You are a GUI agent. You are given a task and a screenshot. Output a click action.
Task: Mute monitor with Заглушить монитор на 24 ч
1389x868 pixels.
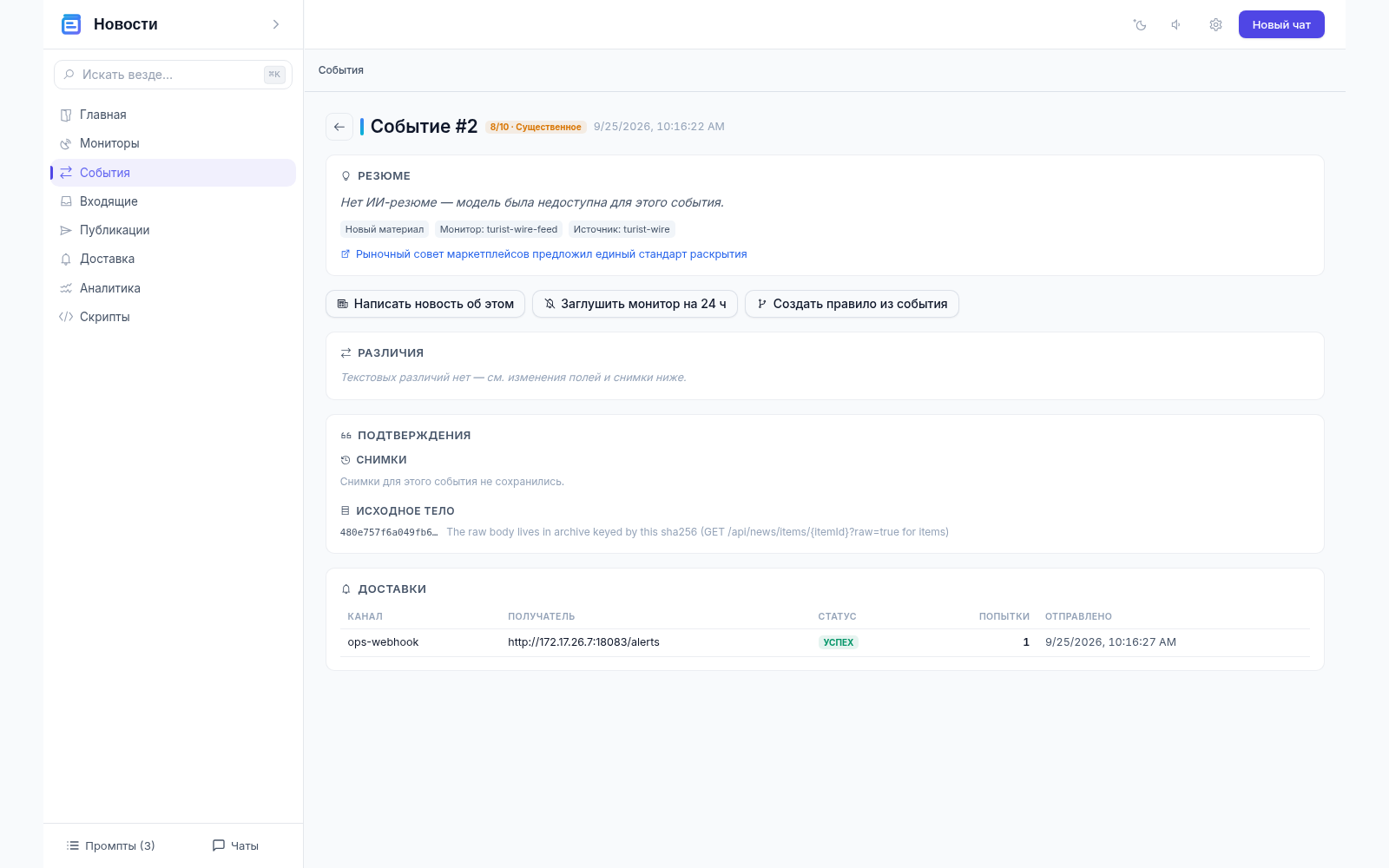click(x=635, y=304)
